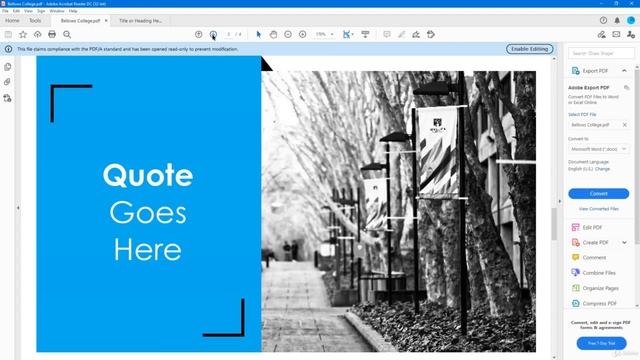The width and height of the screenshot is (640, 360).
Task: Click the page number input field
Action: [229, 35]
